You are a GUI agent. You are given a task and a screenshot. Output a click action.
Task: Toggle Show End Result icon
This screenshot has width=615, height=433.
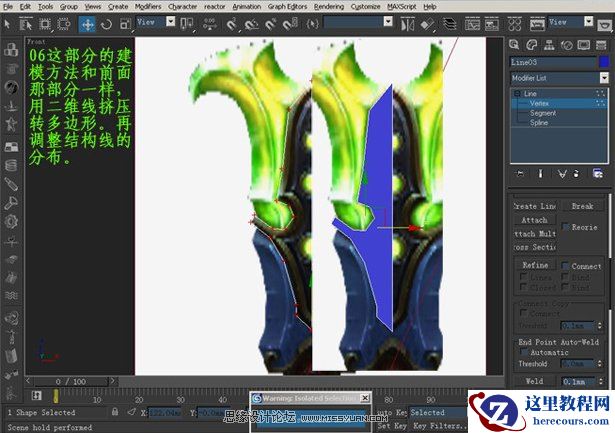click(x=540, y=173)
